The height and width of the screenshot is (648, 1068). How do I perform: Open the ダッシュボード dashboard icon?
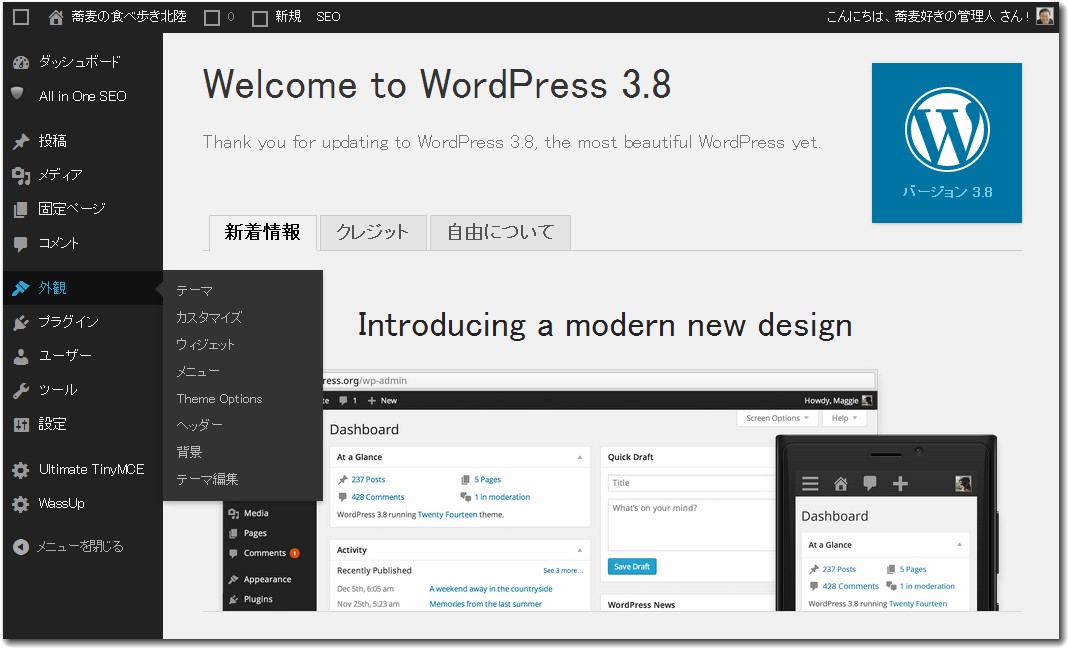point(22,61)
